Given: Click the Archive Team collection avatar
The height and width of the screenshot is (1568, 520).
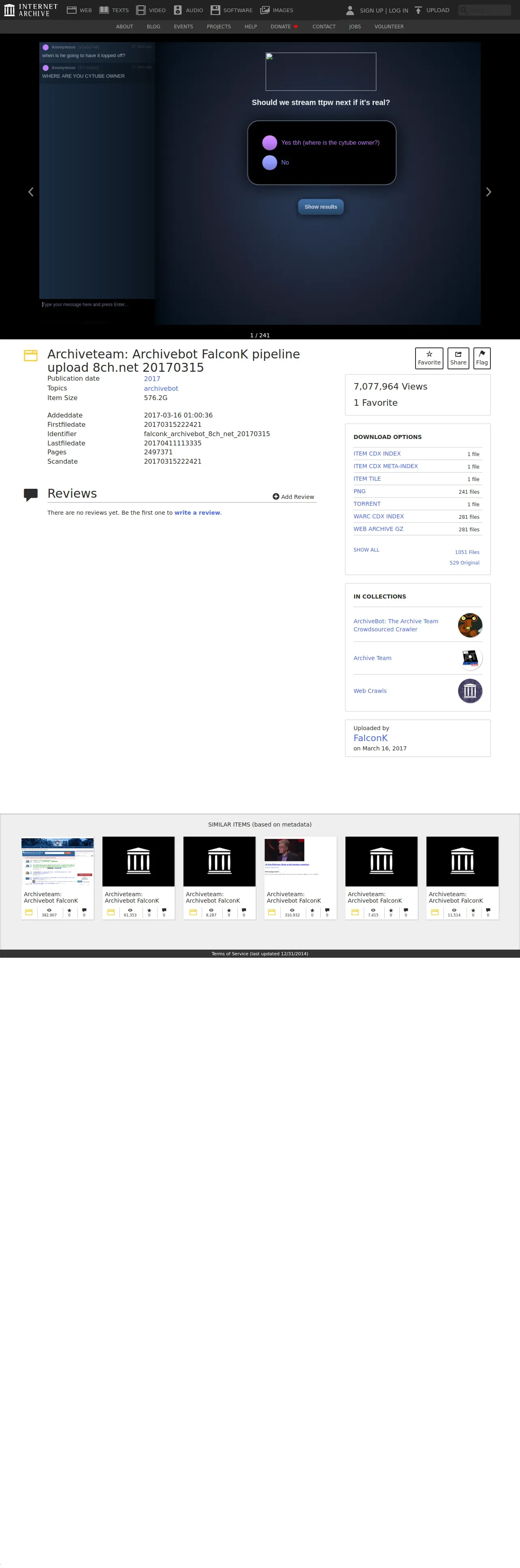Looking at the screenshot, I should click(470, 658).
